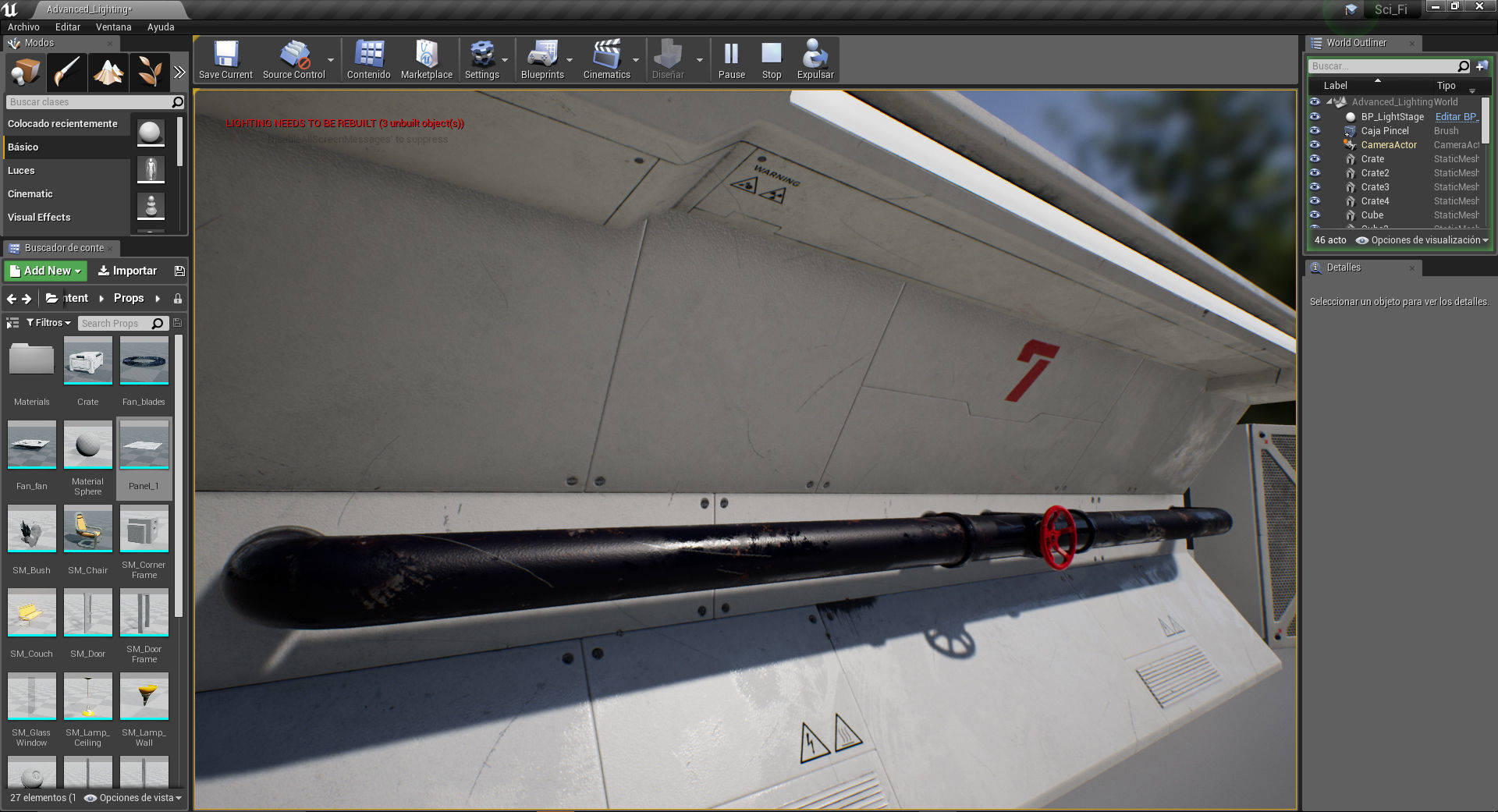The width and height of the screenshot is (1498, 812).
Task: Select the Paint mode brush icon
Action: pos(67,72)
